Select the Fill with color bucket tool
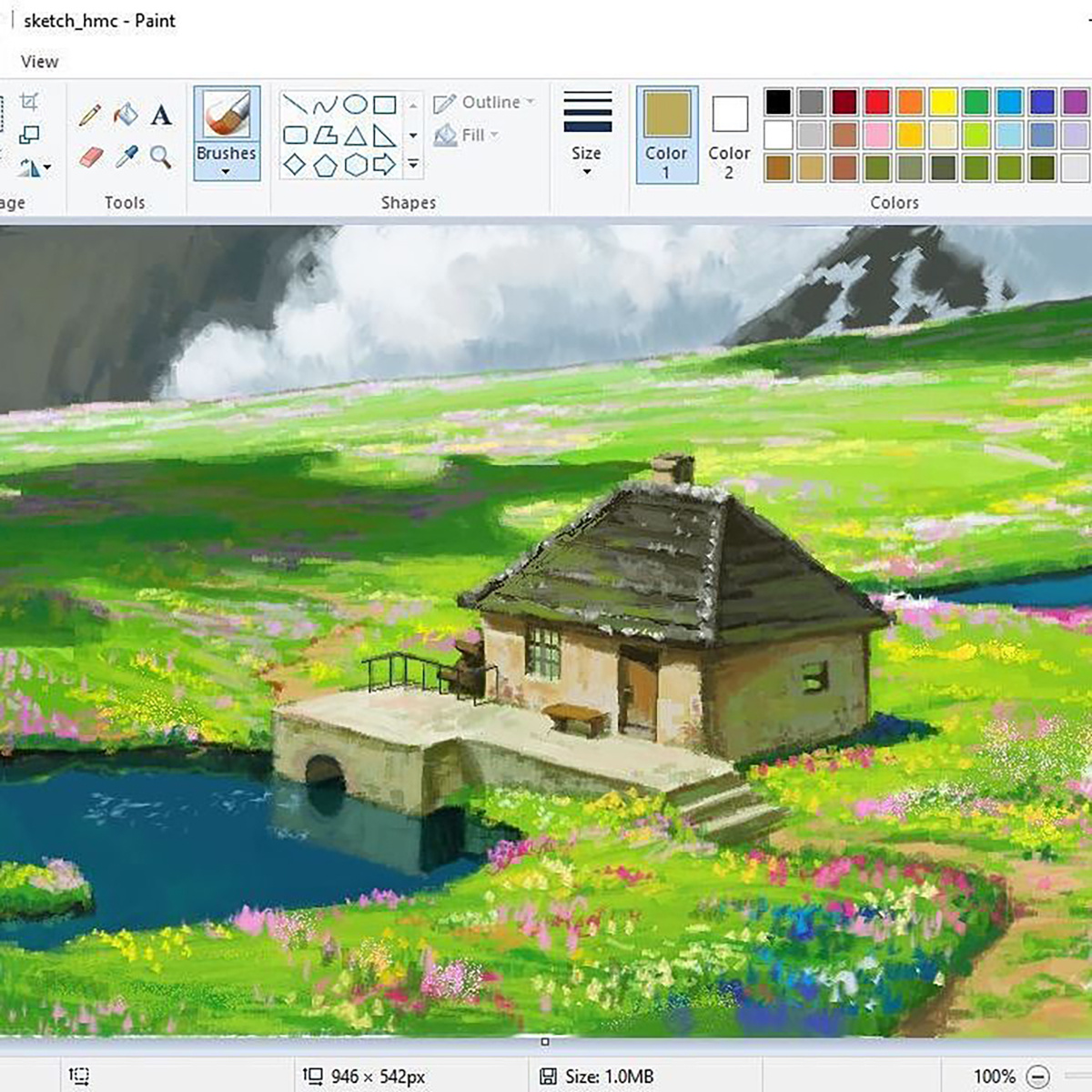The height and width of the screenshot is (1092, 1092). [126, 114]
